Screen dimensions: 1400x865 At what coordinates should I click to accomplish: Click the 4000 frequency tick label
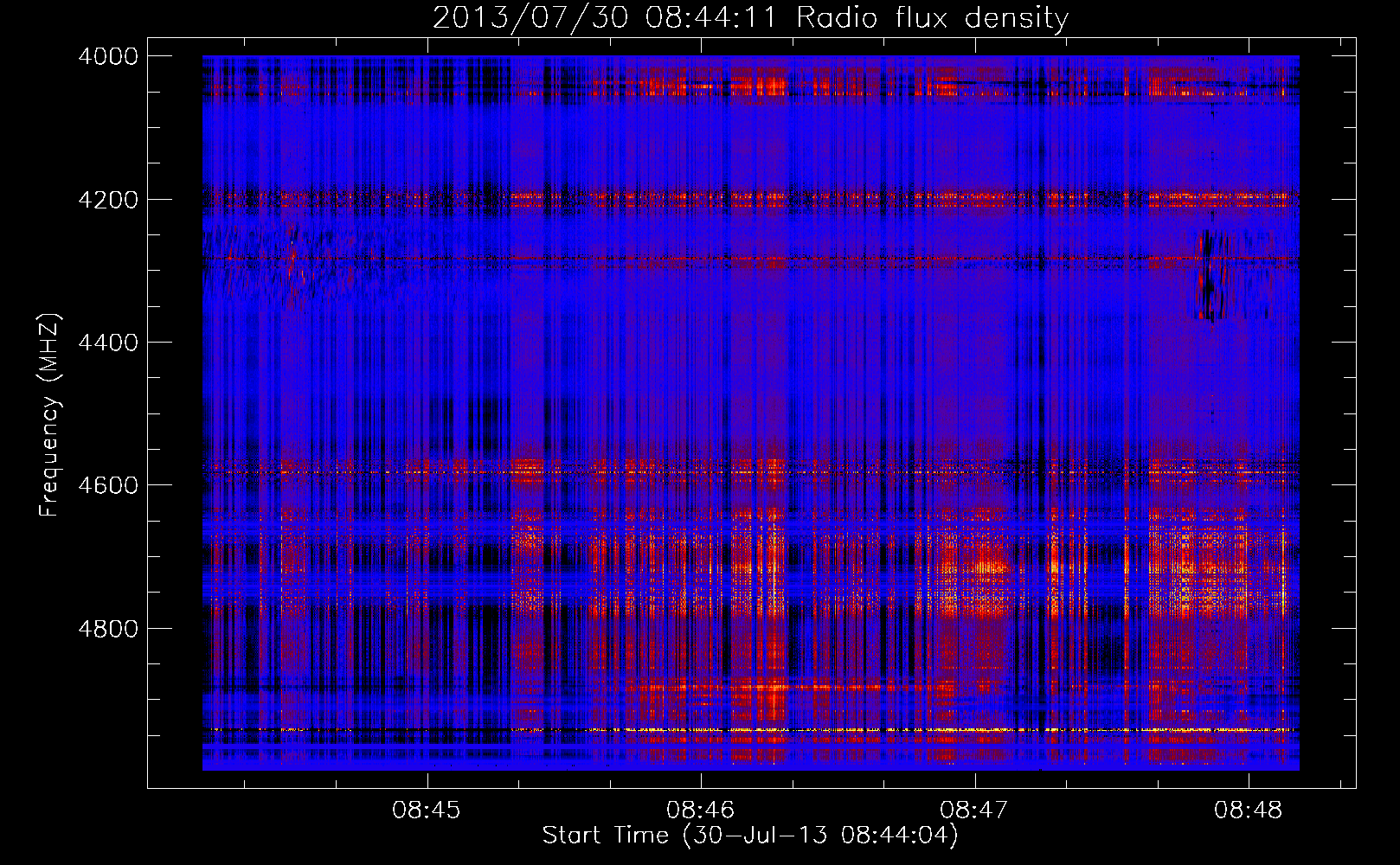(108, 56)
